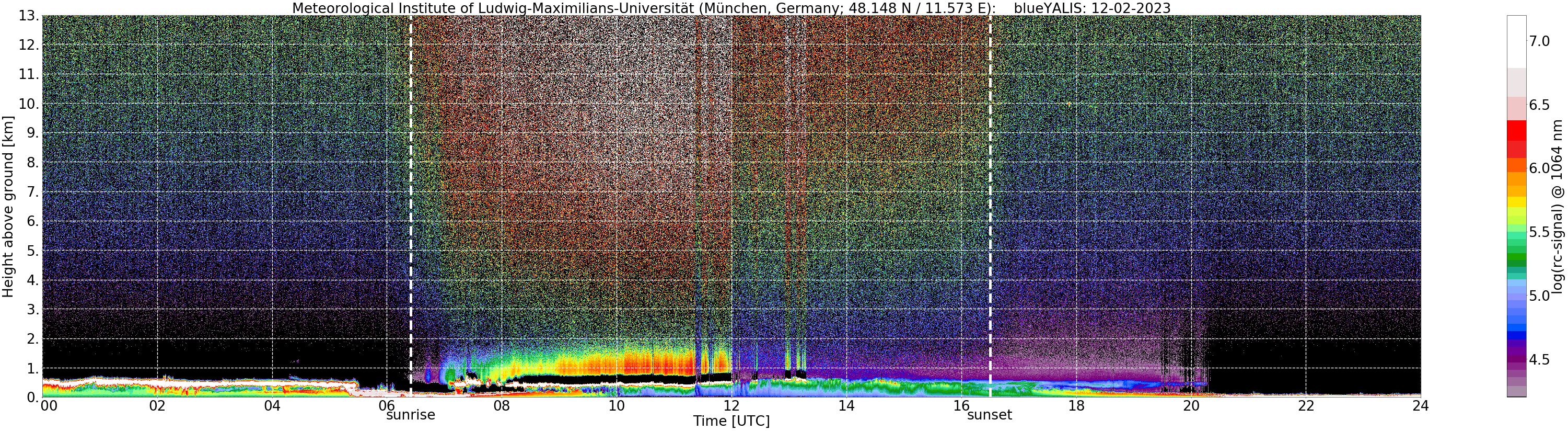Click the height axis tick label '10.'
The image size is (1568, 431).
[28, 104]
